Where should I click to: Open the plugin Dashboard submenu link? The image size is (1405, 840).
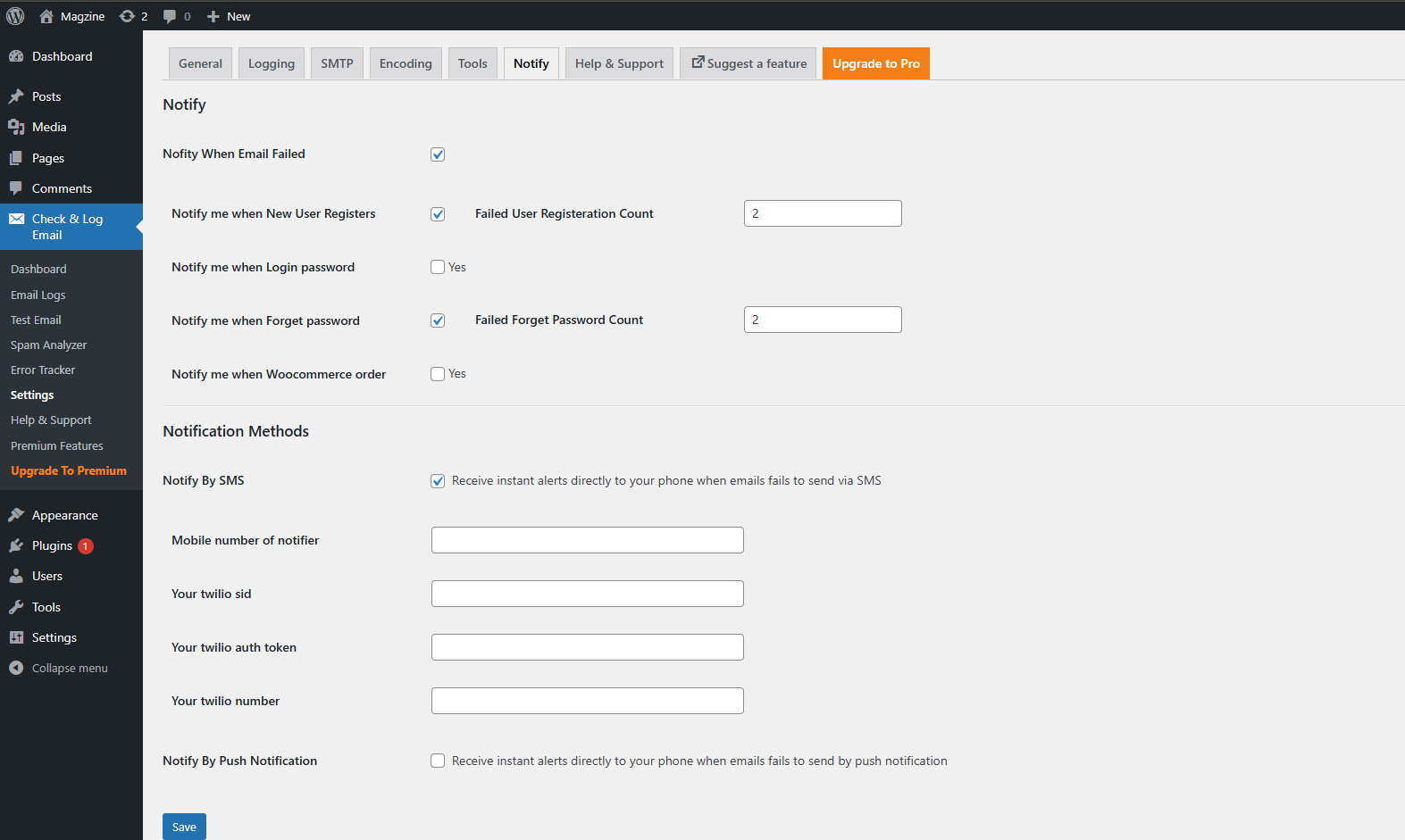tap(38, 269)
